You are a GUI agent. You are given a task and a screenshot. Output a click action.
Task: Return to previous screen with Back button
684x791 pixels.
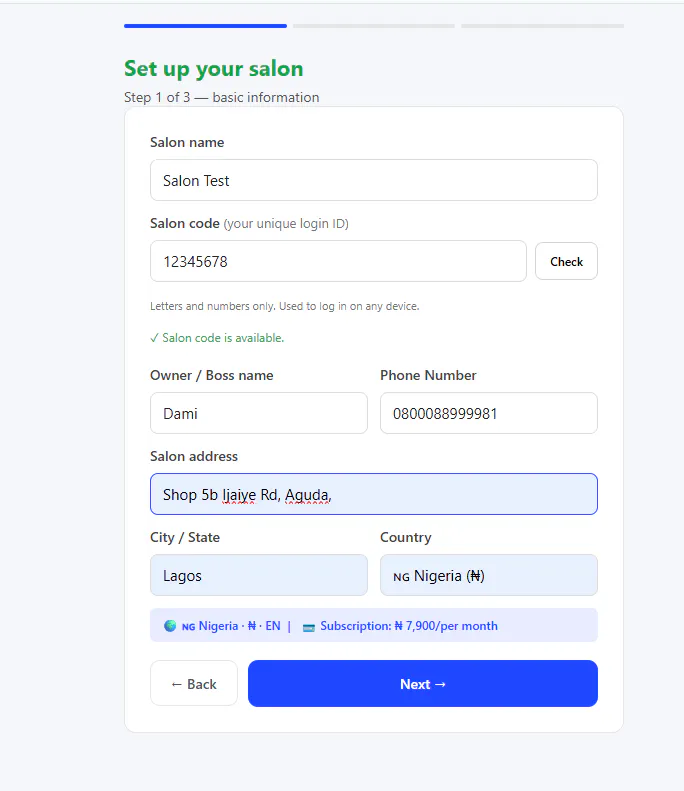tap(194, 684)
